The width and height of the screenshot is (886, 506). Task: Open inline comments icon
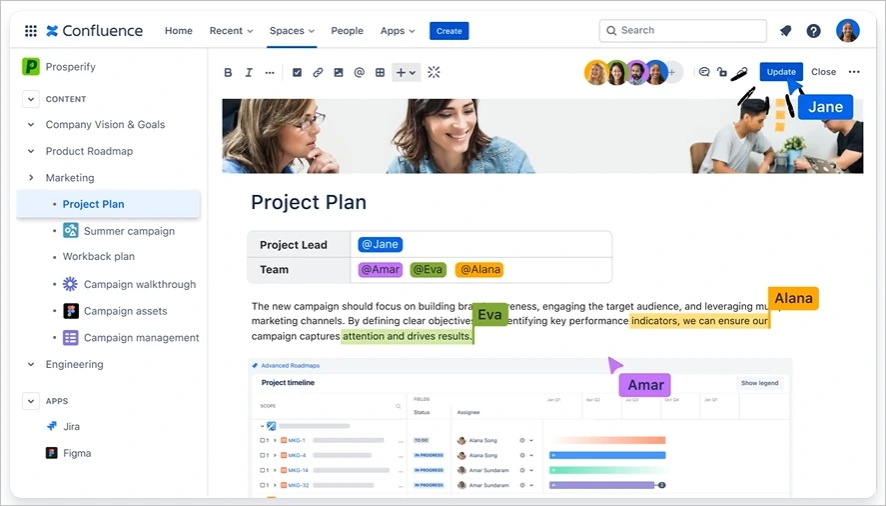tap(704, 72)
